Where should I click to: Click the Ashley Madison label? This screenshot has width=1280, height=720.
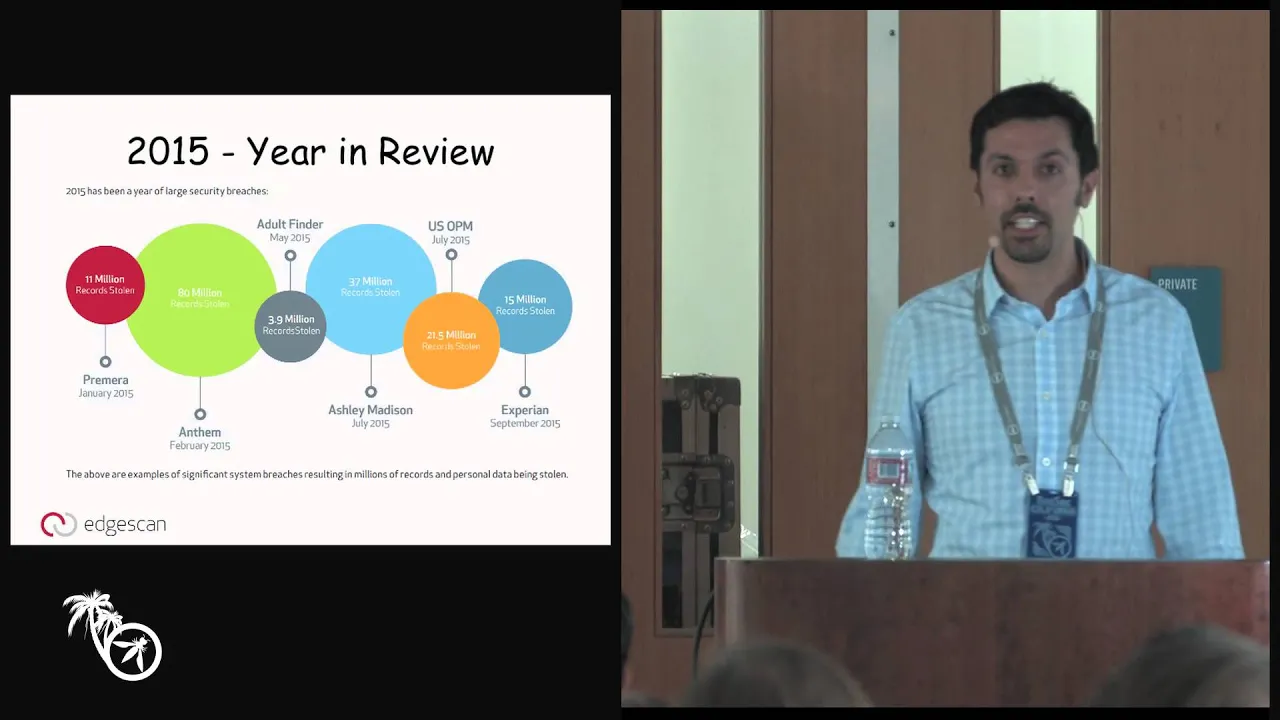[371, 410]
